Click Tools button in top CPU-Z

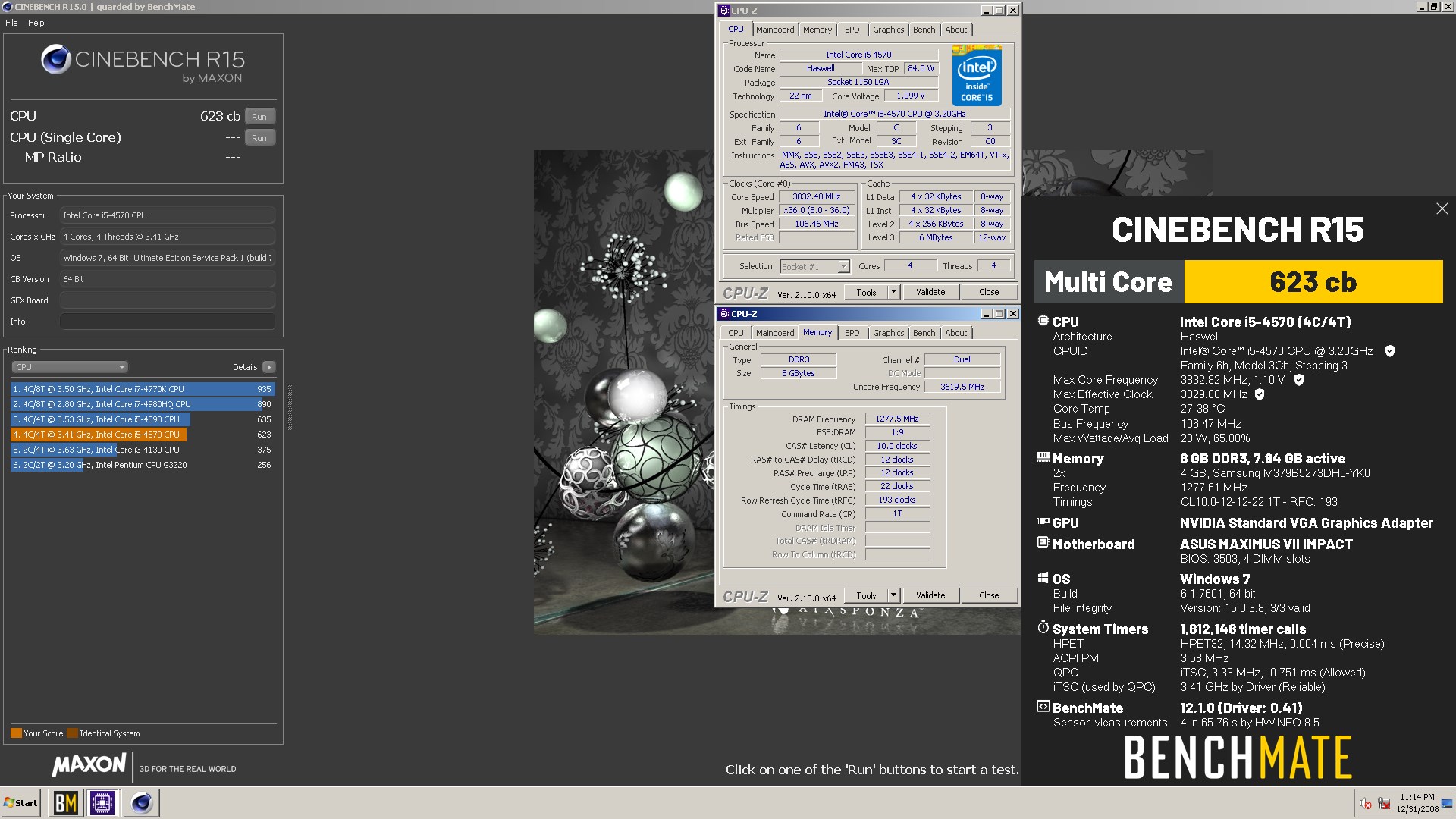pyautogui.click(x=866, y=292)
